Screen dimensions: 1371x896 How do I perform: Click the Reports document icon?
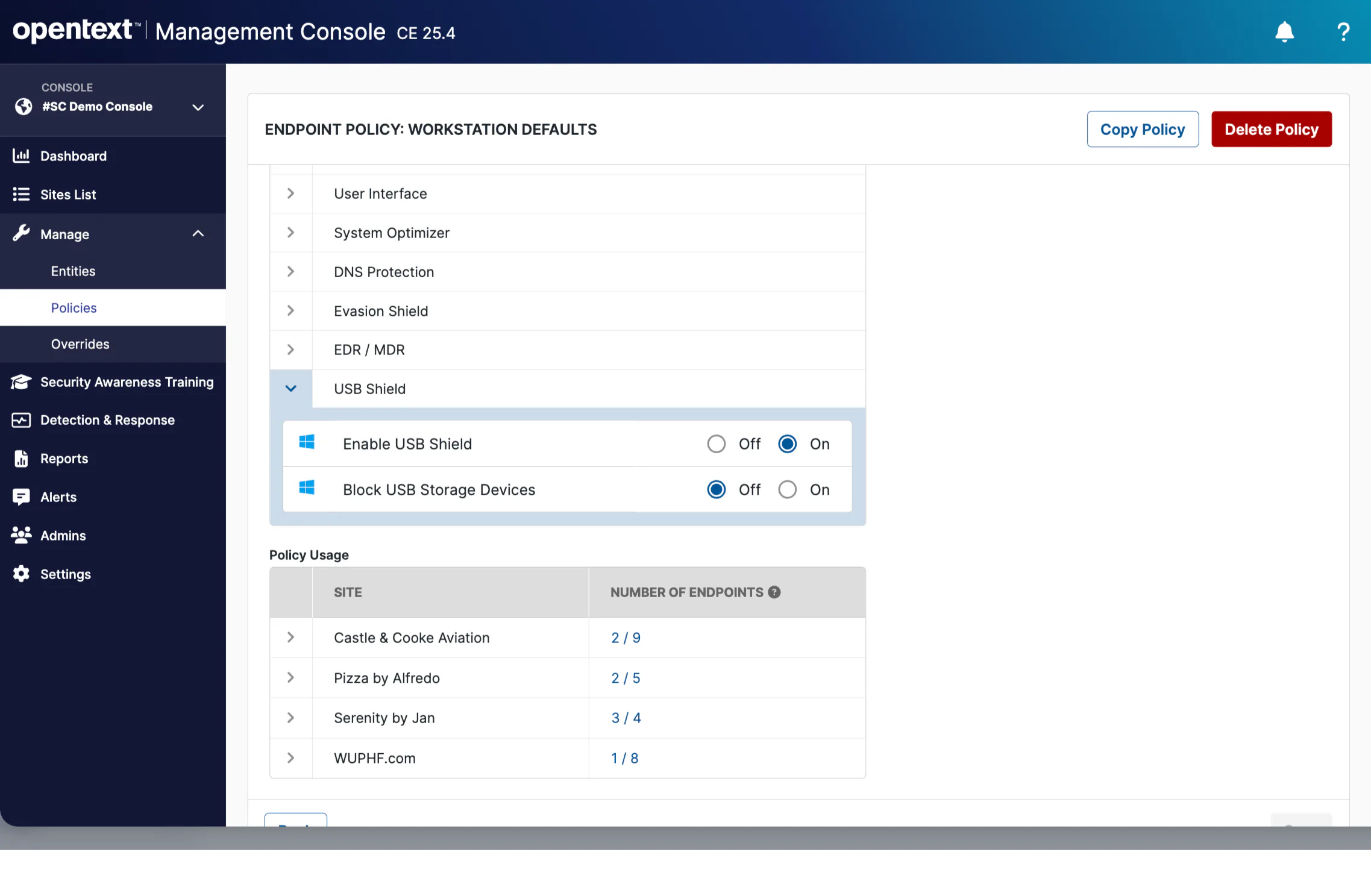point(21,459)
